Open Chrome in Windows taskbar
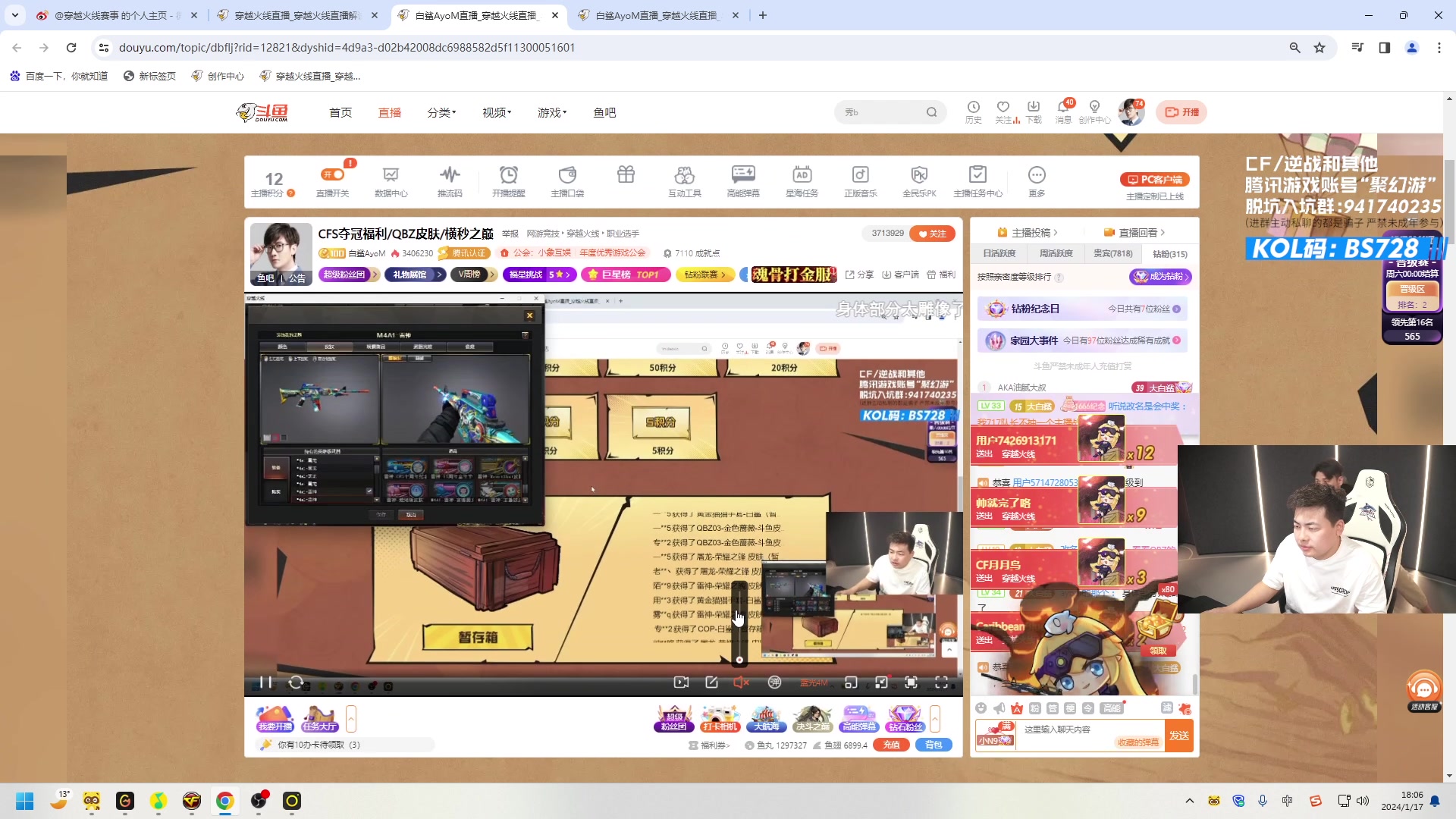This screenshot has width=1456, height=819. [224, 801]
